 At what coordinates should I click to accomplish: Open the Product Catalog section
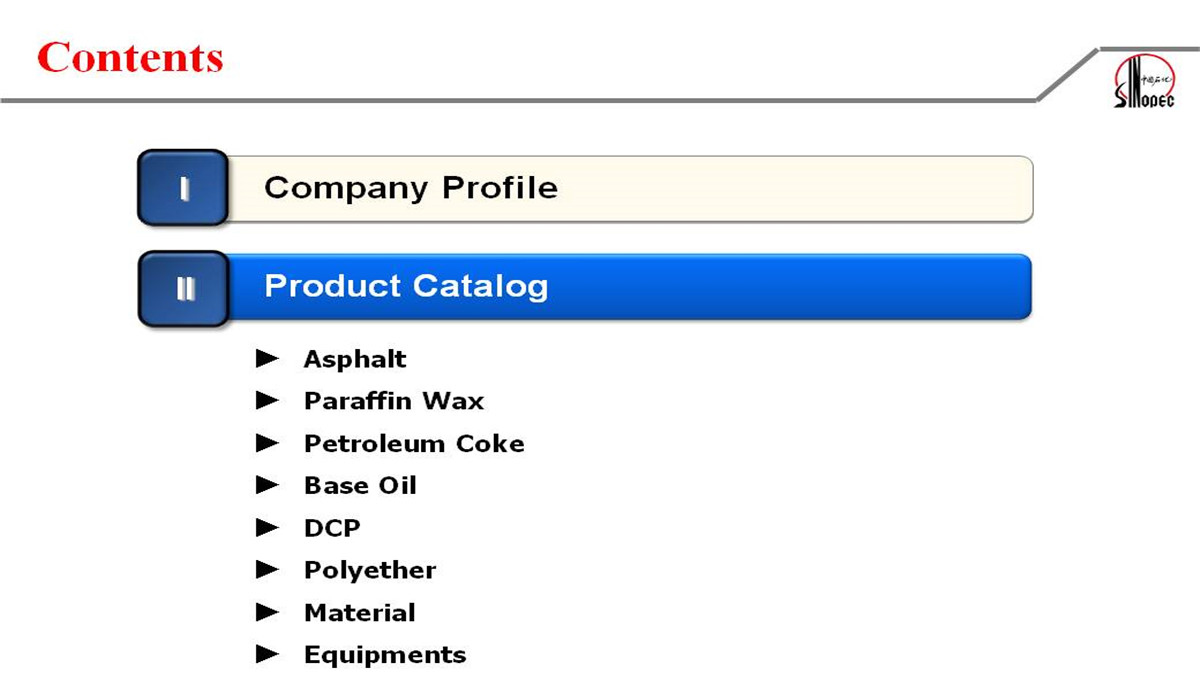click(x=406, y=287)
